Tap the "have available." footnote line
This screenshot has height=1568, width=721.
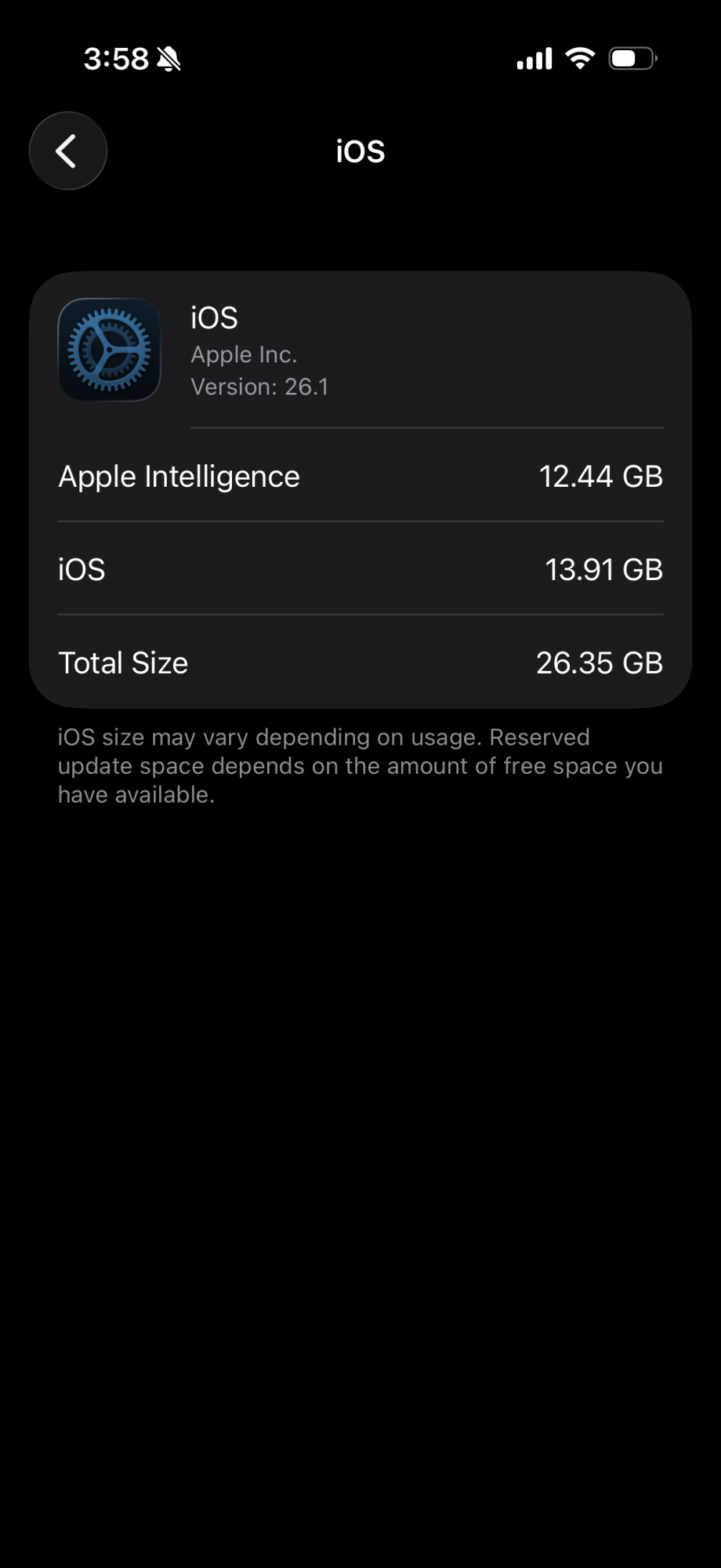point(136,795)
